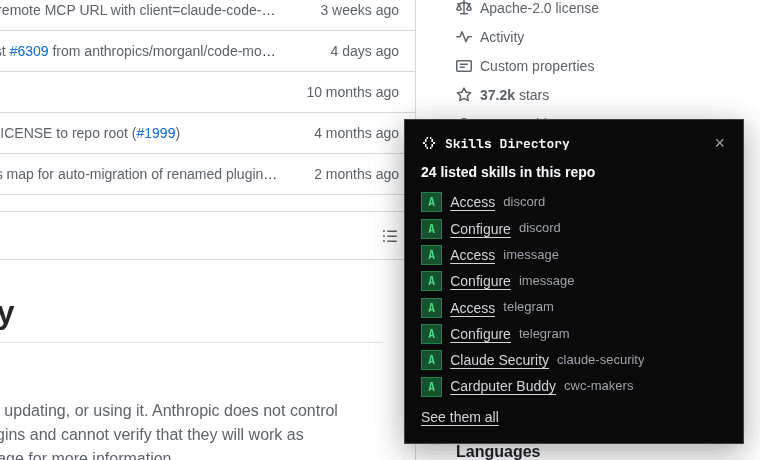The image size is (760, 460).
Task: View the 37.2k stars list
Action: click(514, 95)
